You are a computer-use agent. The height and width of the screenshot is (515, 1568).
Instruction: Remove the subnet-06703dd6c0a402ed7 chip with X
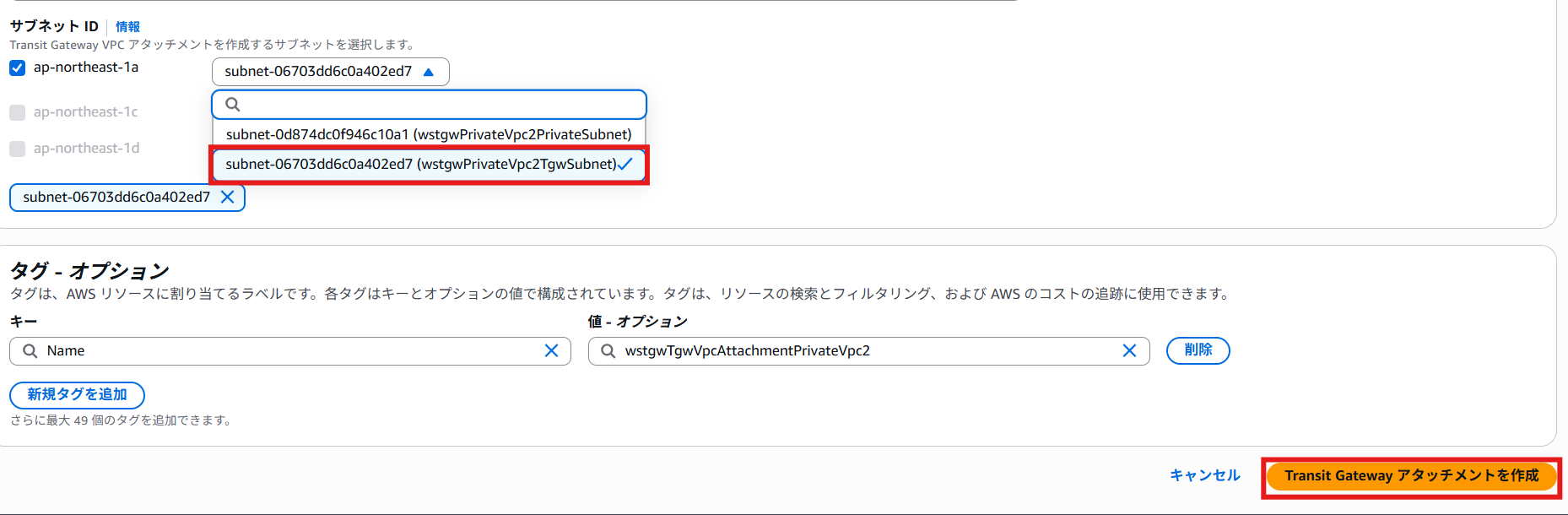pos(227,197)
